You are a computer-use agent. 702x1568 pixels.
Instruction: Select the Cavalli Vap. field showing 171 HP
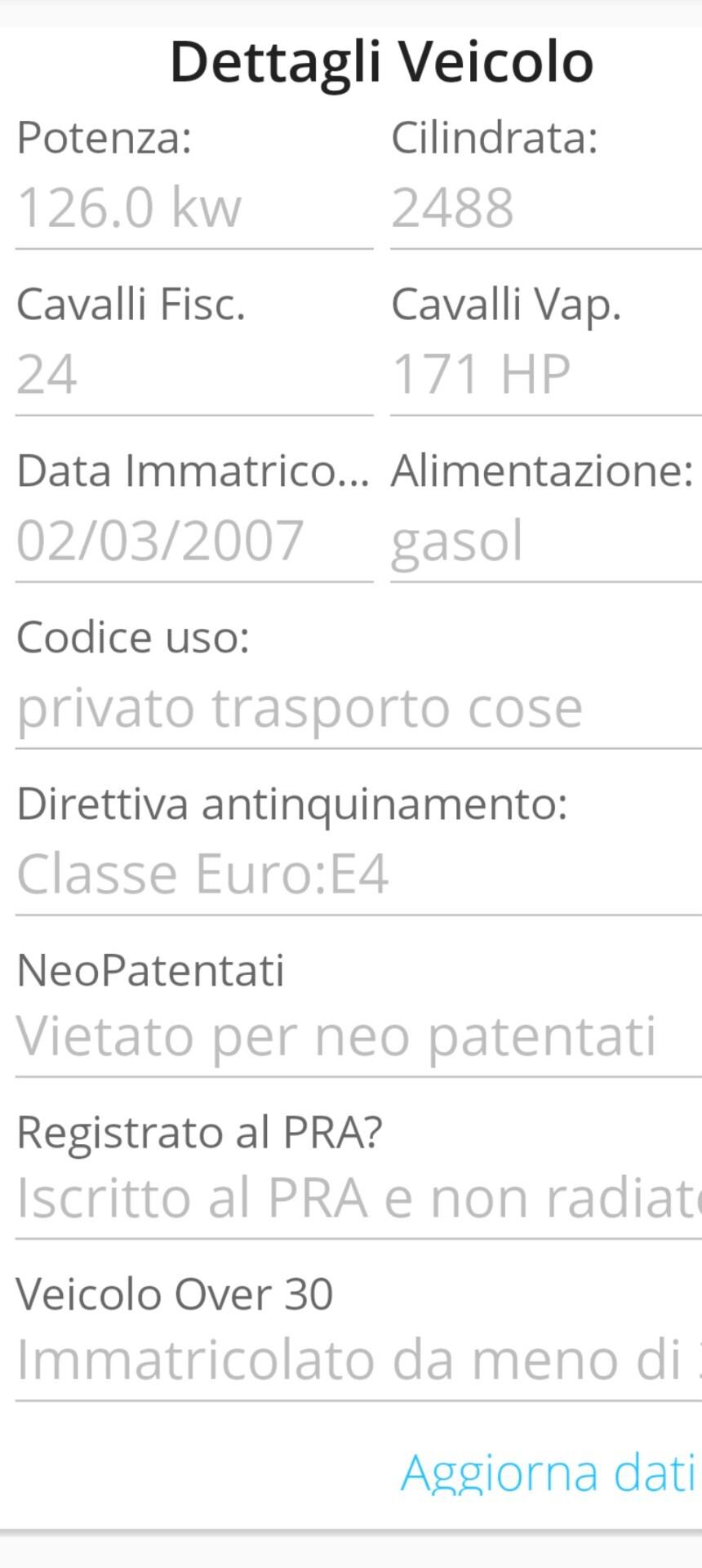pyautogui.click(x=545, y=375)
